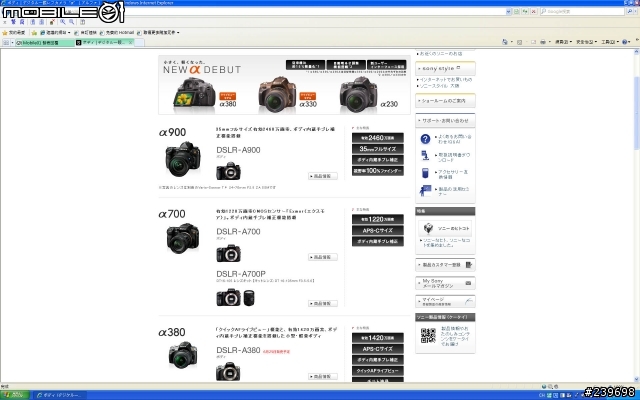Click the magnifier search button near Google box

point(629,11)
